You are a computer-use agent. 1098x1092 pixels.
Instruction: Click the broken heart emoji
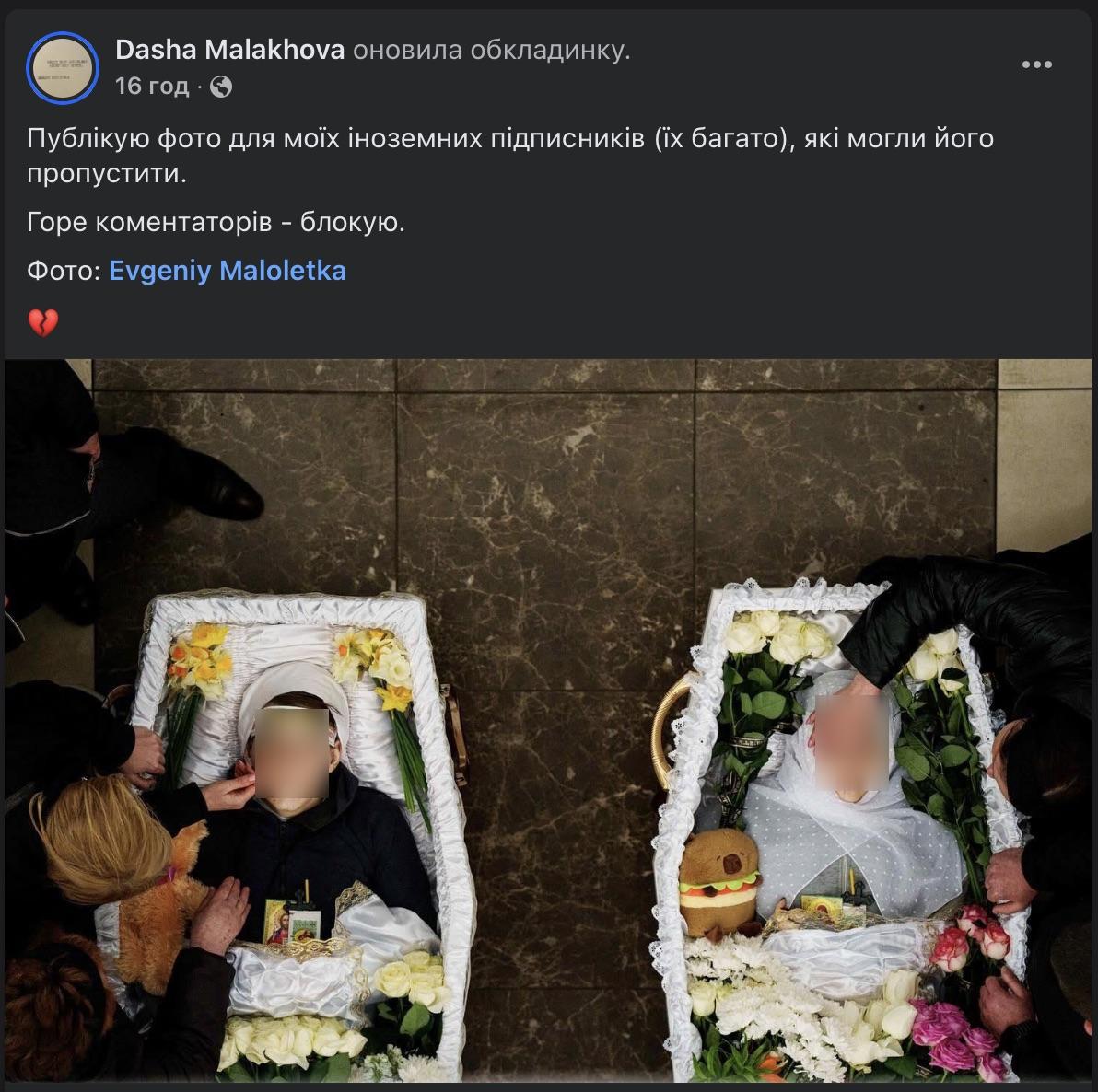(42, 322)
